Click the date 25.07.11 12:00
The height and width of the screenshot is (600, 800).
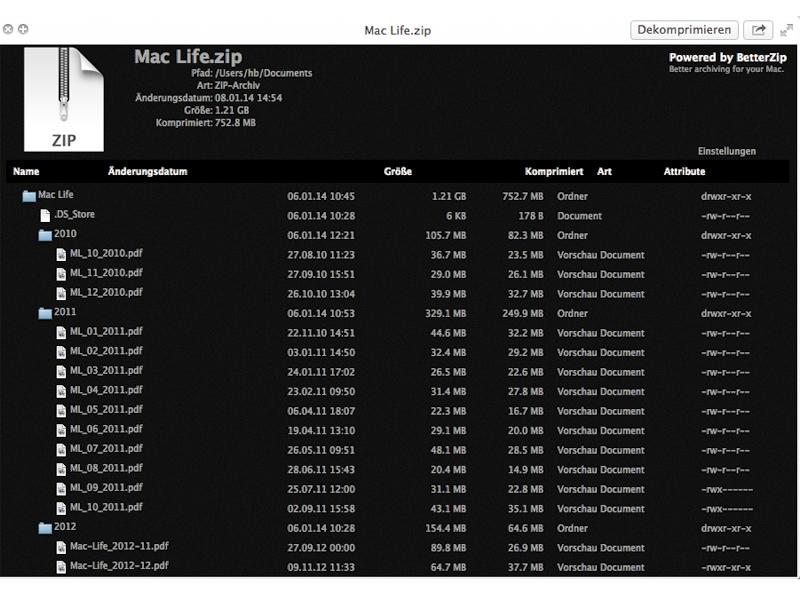click(321, 489)
